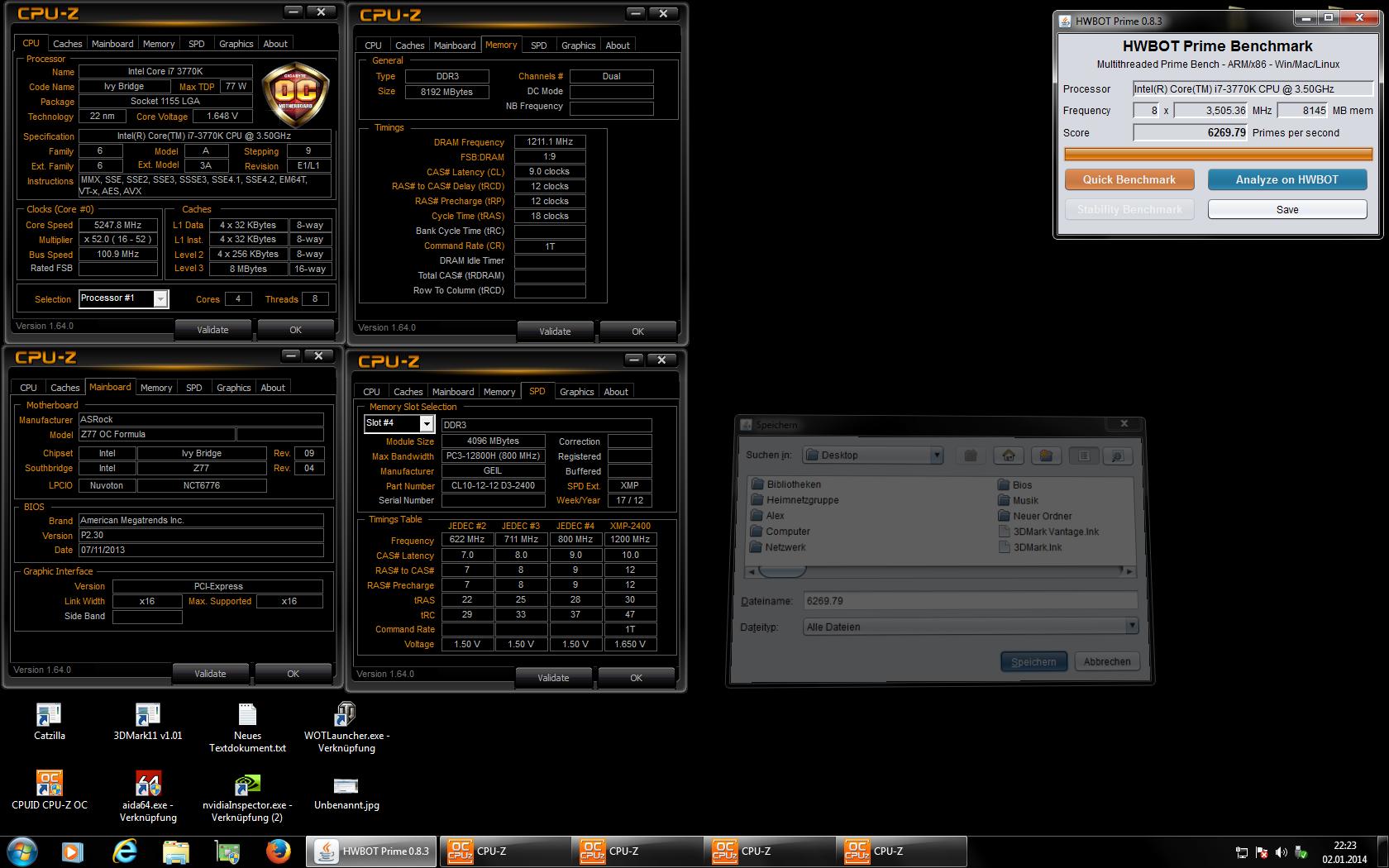
Task: Open the Catzilla desktop shortcut
Action: (49, 722)
